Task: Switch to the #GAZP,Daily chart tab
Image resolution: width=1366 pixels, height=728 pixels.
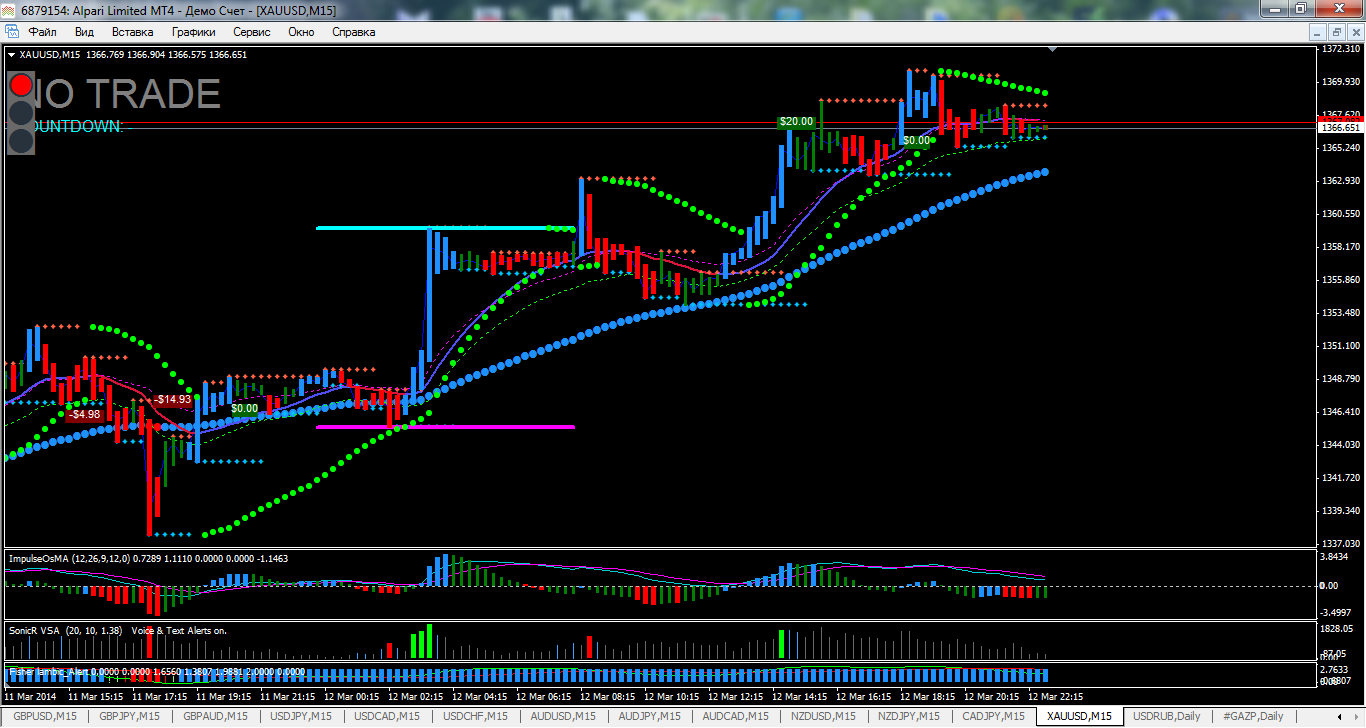Action: [x=1253, y=716]
